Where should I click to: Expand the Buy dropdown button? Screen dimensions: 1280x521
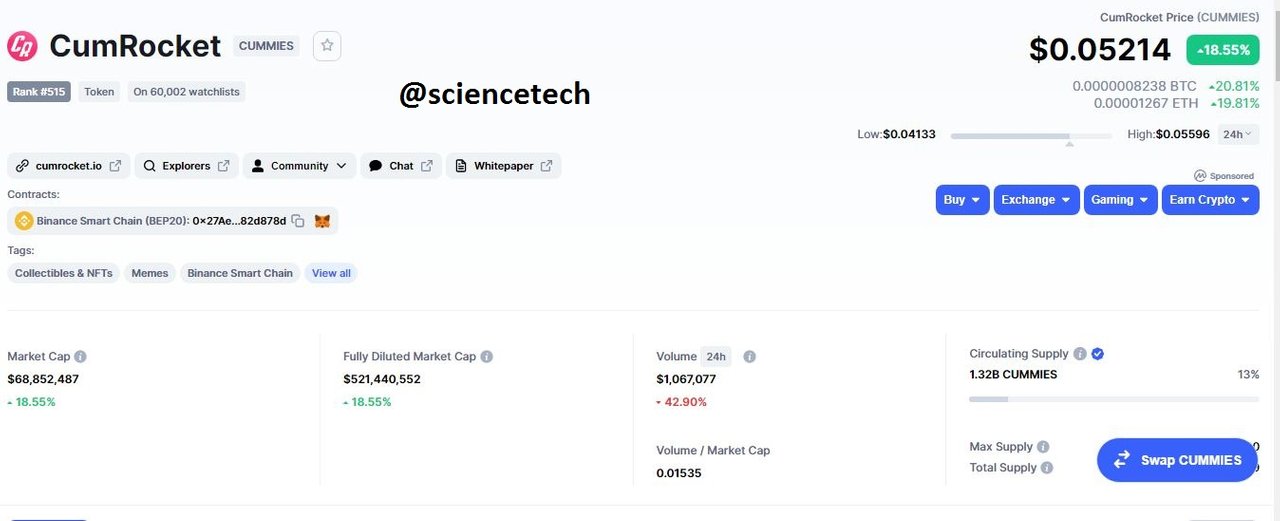[963, 200]
